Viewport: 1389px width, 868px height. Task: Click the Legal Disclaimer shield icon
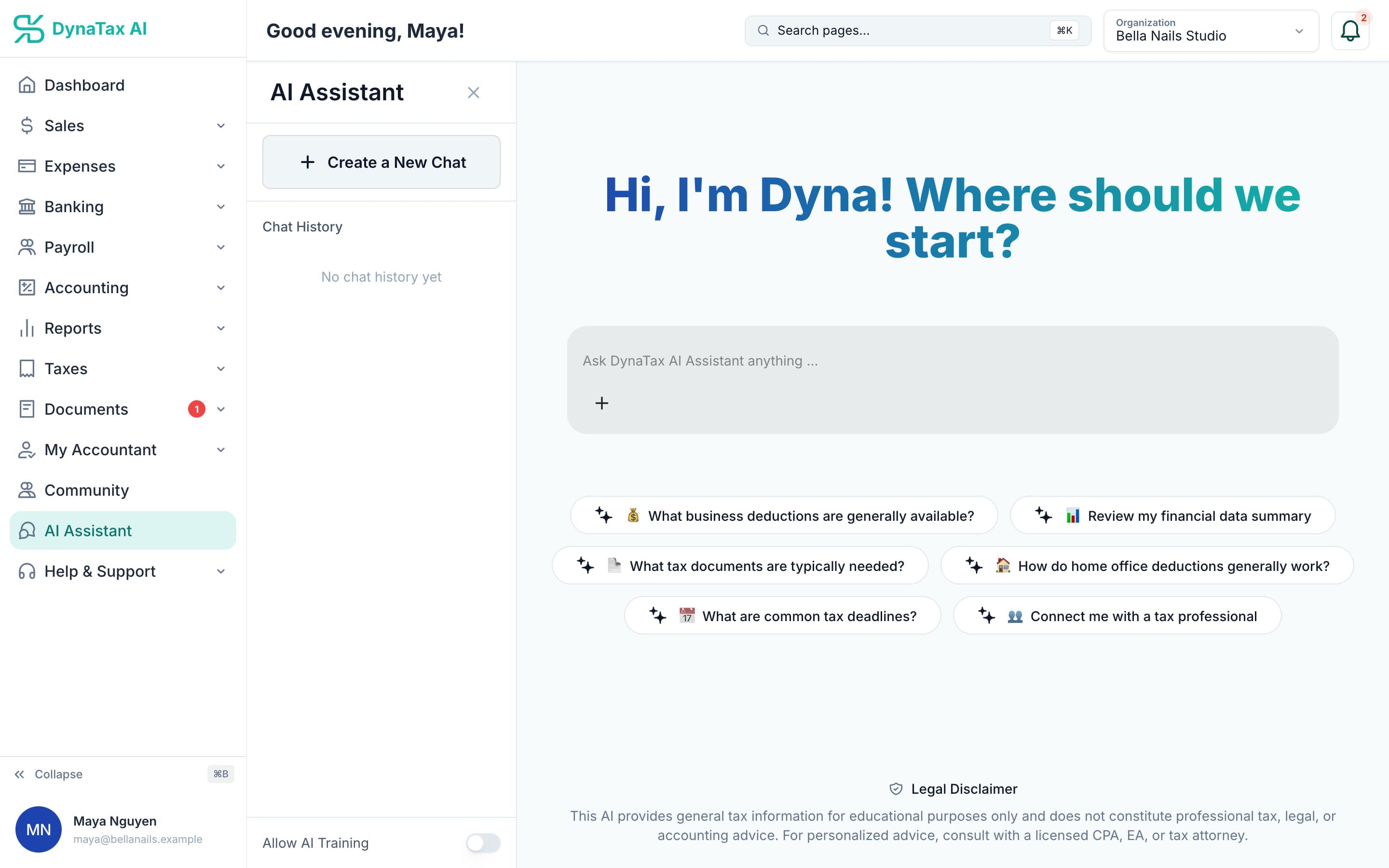point(896,789)
